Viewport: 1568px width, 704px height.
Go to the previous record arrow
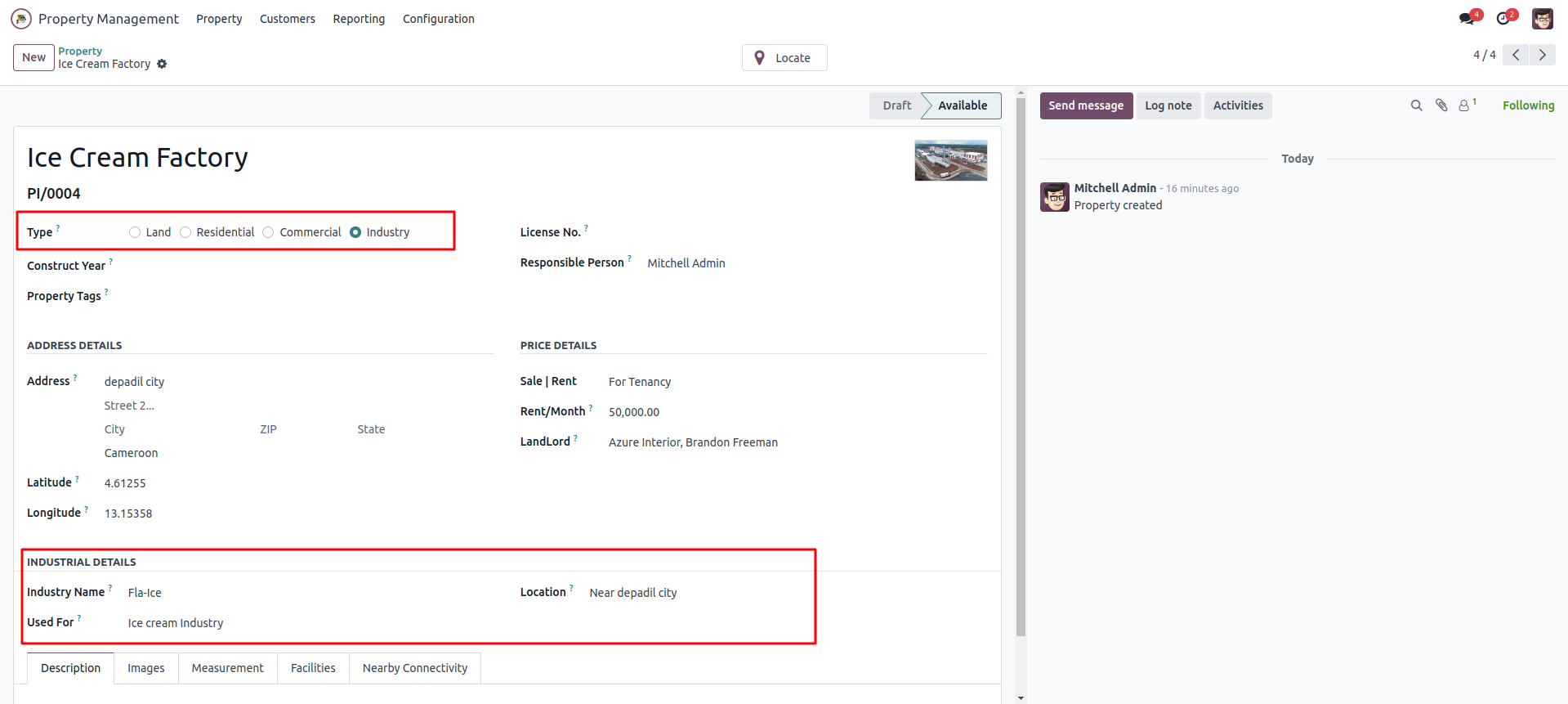[1516, 55]
